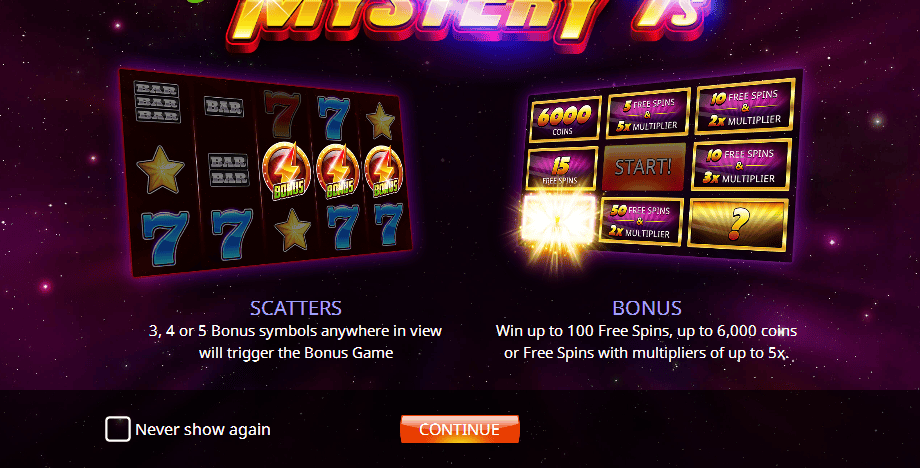Image resolution: width=920 pixels, height=468 pixels.
Task: Click the middle reel Bonus lightning symbol
Action: 286,171
